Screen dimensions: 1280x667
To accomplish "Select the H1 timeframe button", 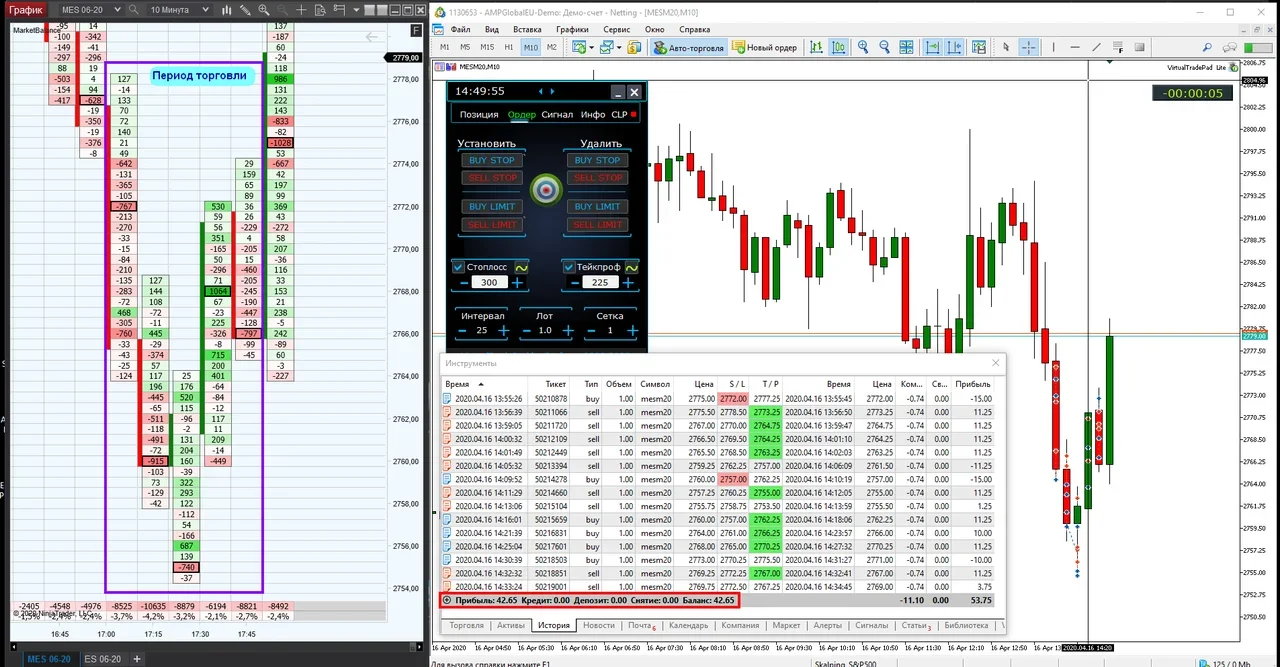I will pos(510,47).
